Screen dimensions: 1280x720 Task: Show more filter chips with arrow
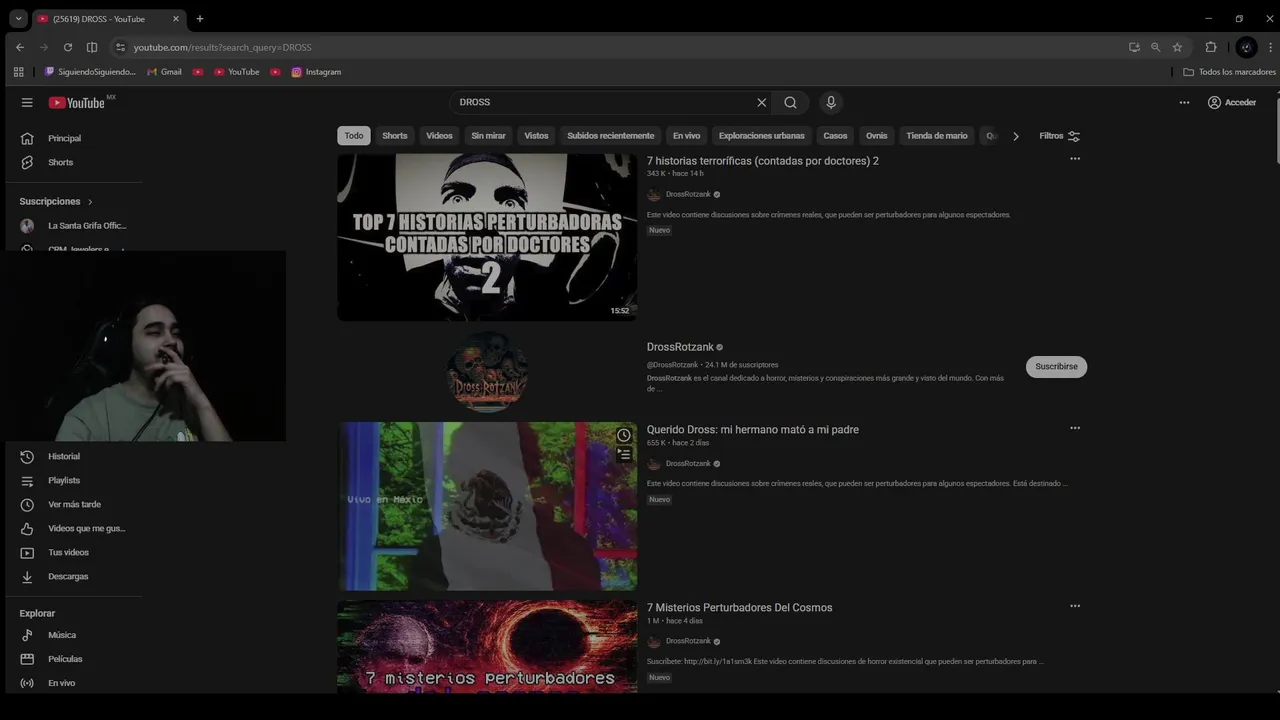point(1015,136)
